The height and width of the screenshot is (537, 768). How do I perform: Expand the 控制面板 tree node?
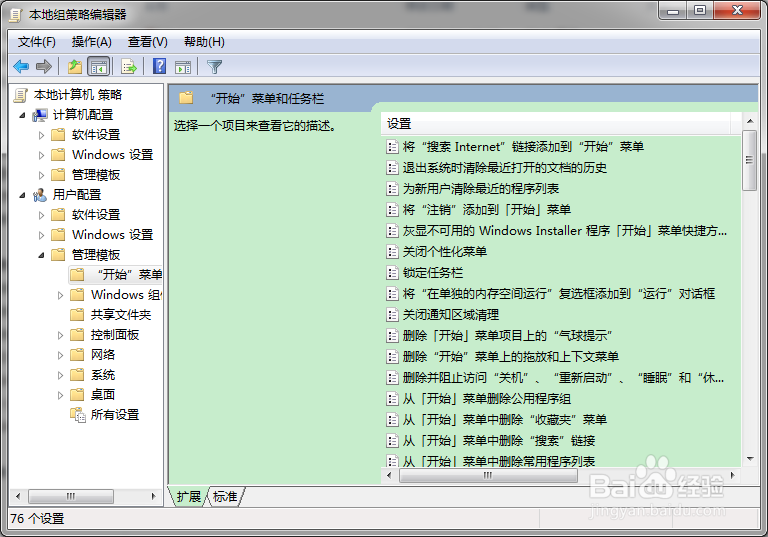[60, 336]
